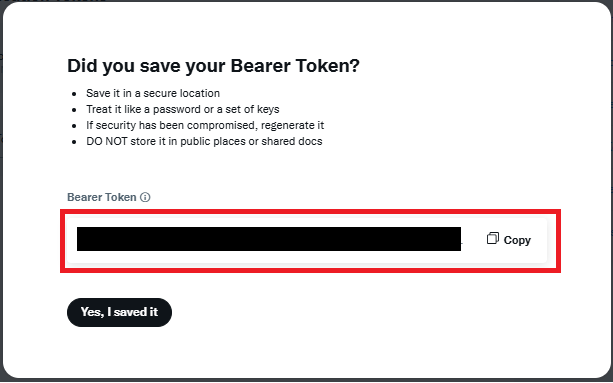Screen dimensions: 613x383
Task: Click the bullet dot before DO NOT
Action: point(74,142)
